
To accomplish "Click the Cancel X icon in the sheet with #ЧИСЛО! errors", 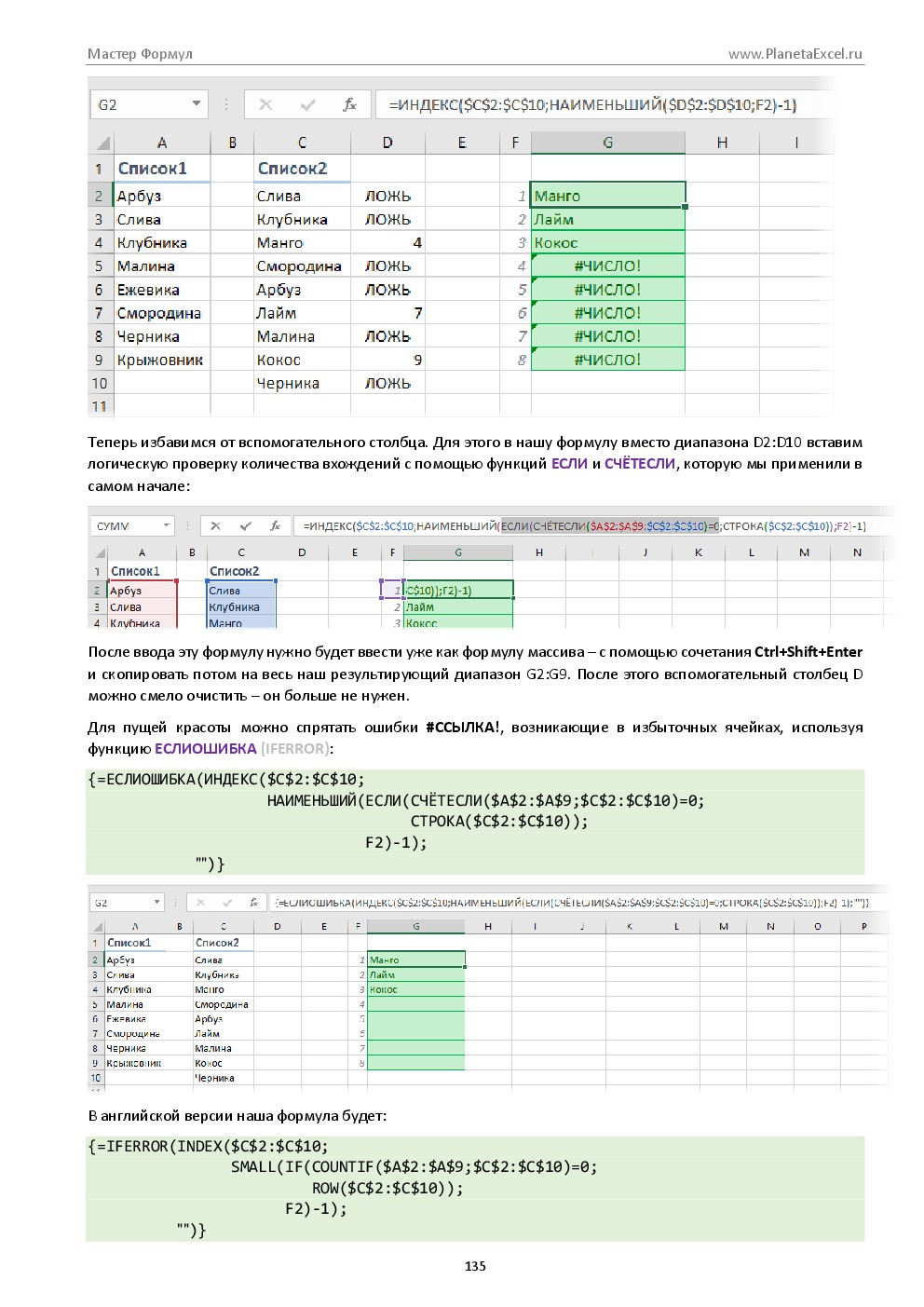I will click(265, 104).
